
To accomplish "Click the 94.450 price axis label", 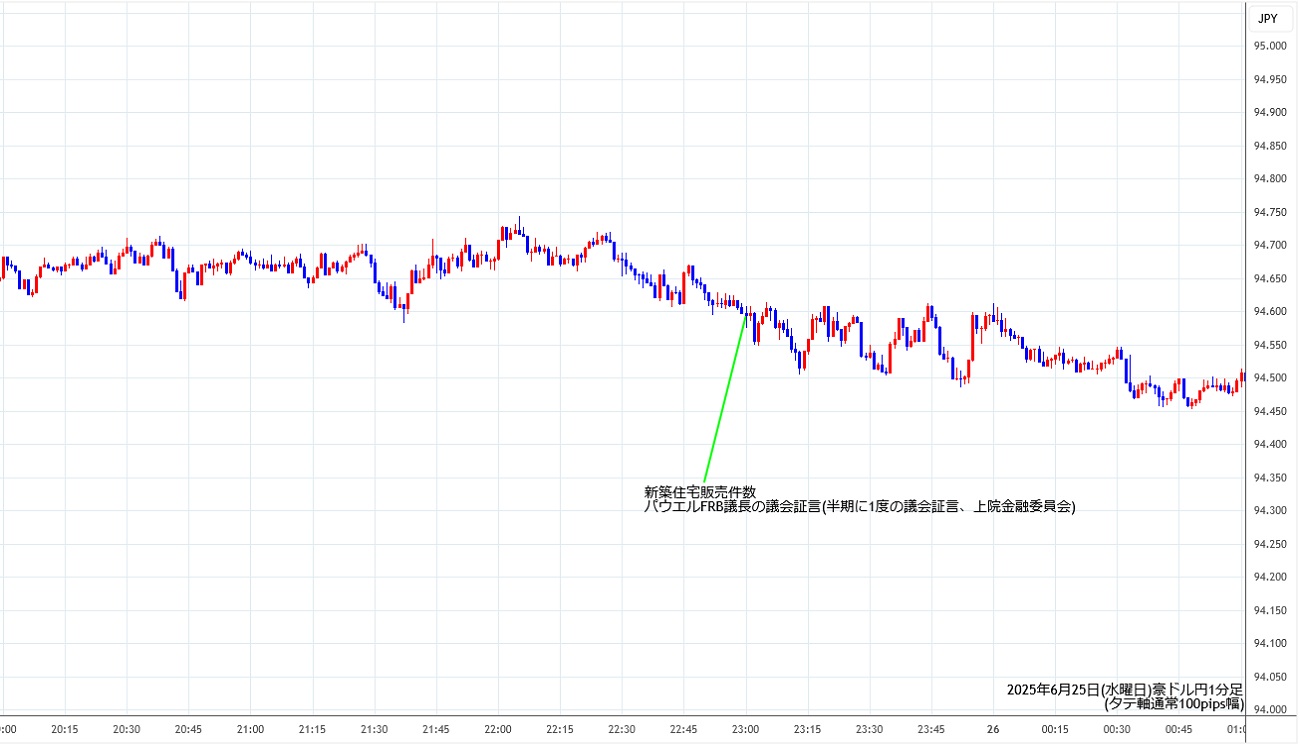I will [1271, 411].
